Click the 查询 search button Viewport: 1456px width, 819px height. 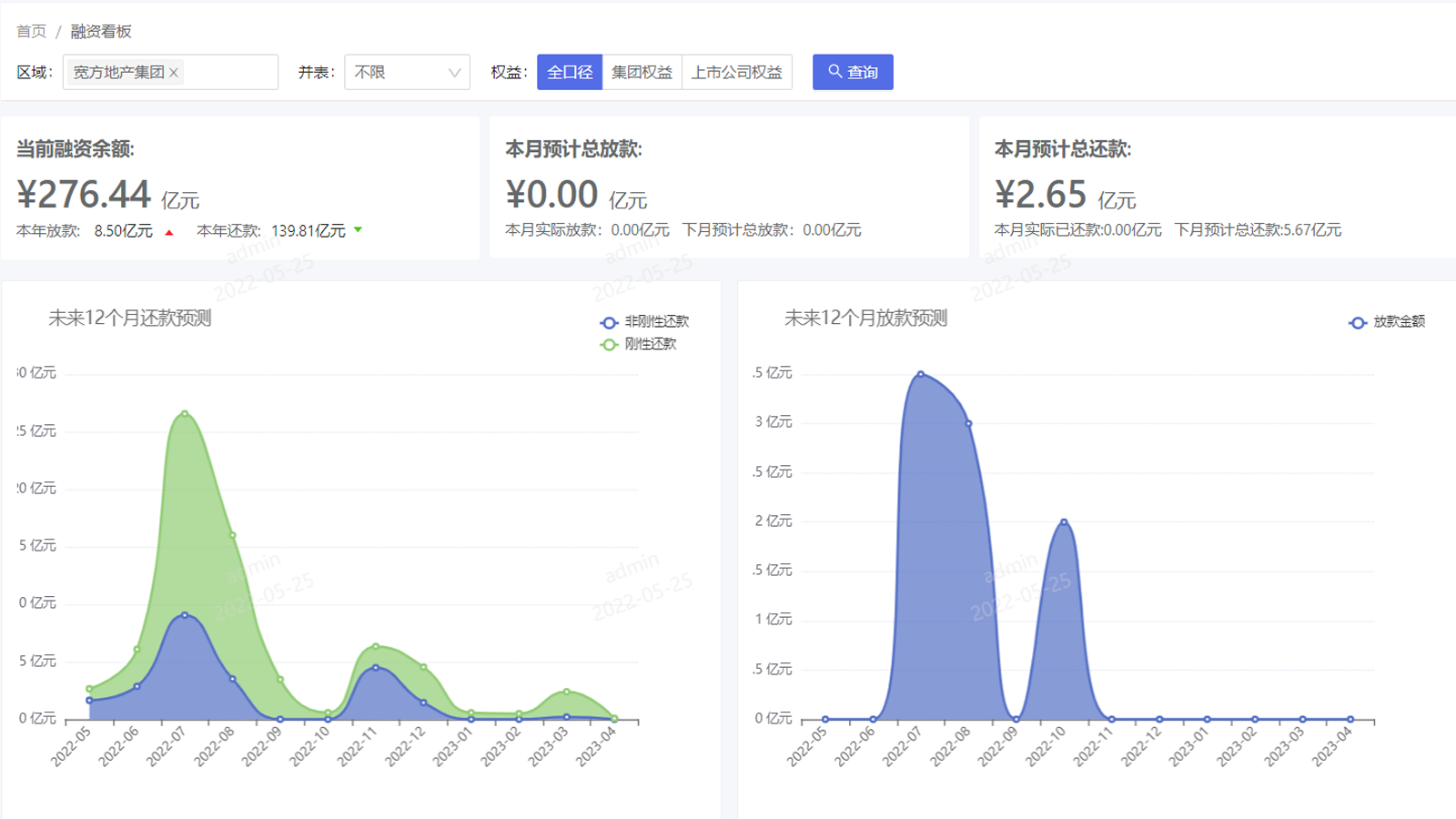[x=853, y=72]
